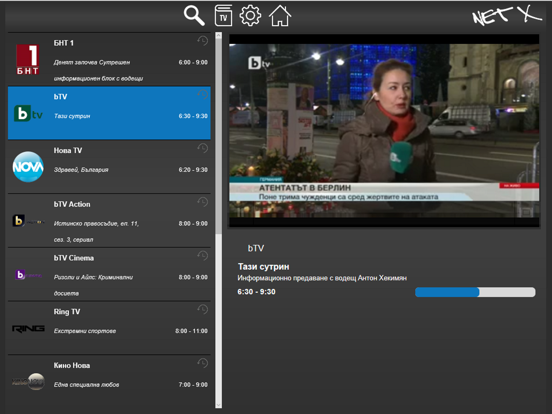This screenshot has height=414, width=552.
Task: Open catch-up history for Ring TV
Action: coord(202,309)
